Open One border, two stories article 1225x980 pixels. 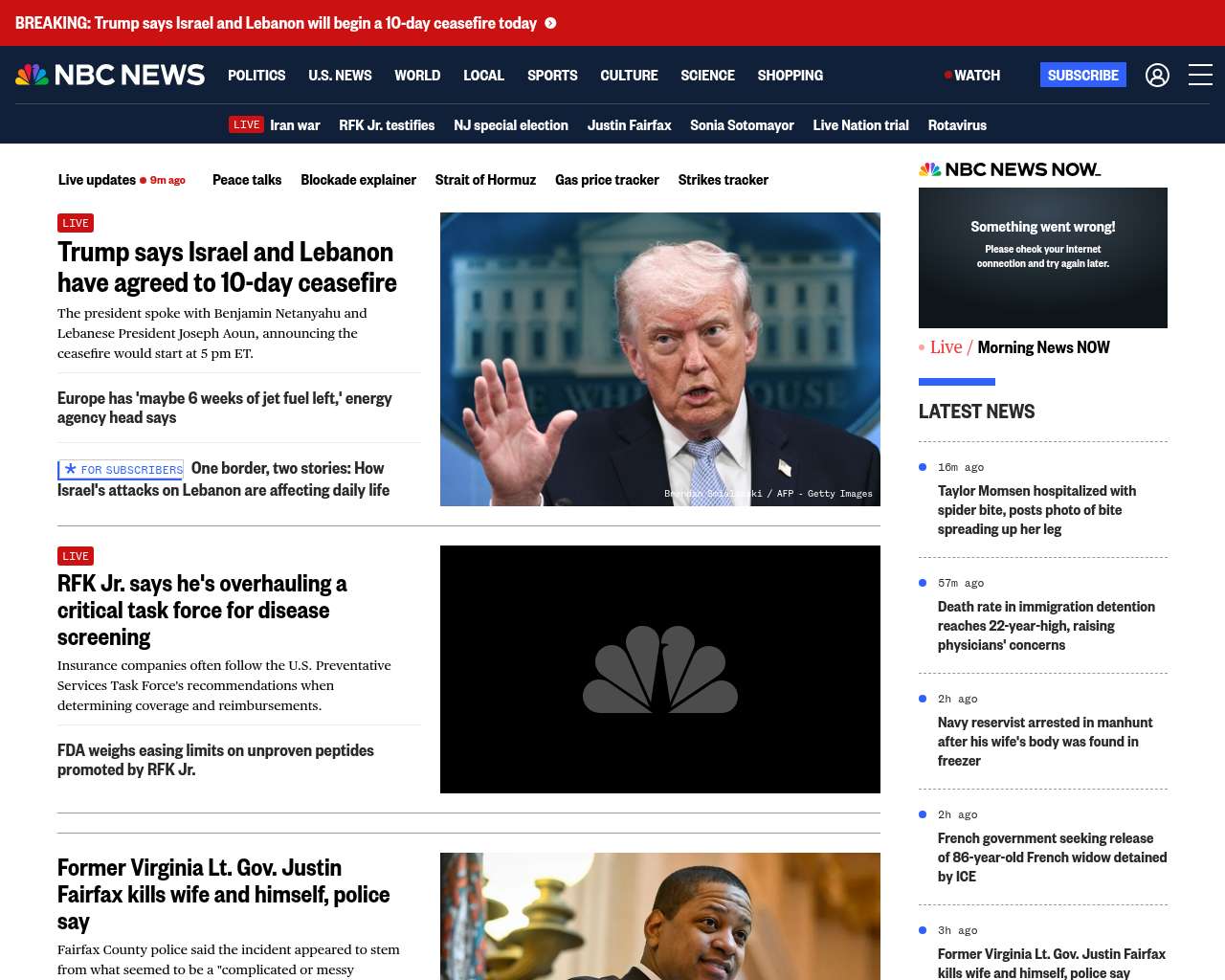(x=224, y=479)
